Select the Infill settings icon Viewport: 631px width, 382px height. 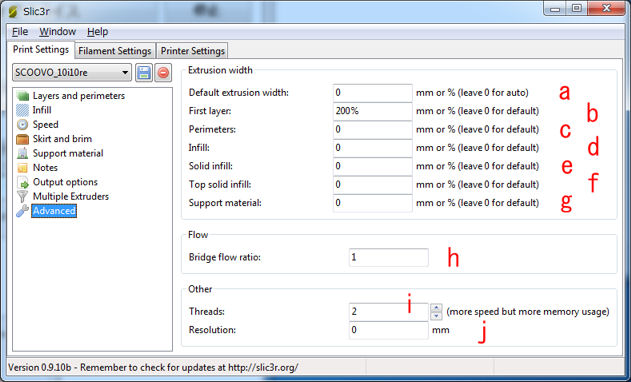(23, 110)
